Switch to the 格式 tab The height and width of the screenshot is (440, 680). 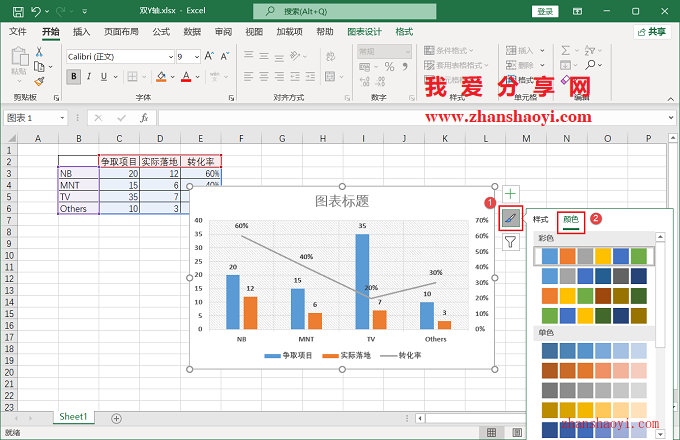(x=404, y=32)
